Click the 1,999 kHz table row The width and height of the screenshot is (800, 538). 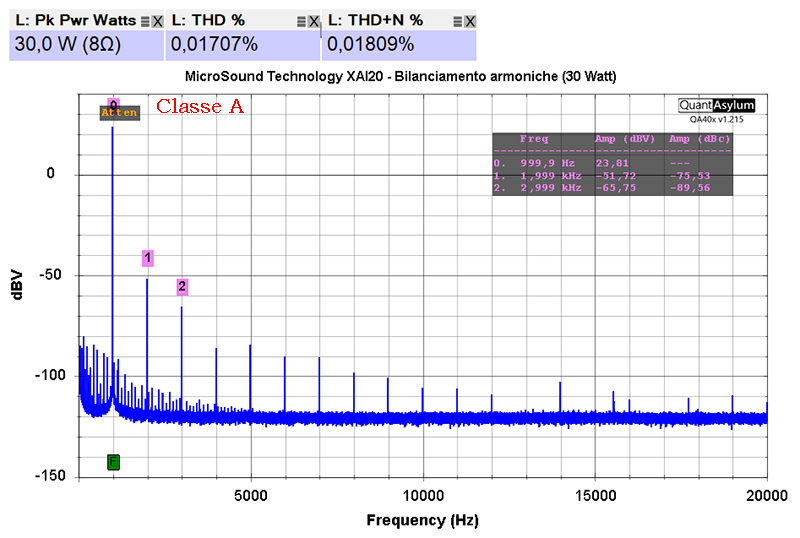click(612, 176)
